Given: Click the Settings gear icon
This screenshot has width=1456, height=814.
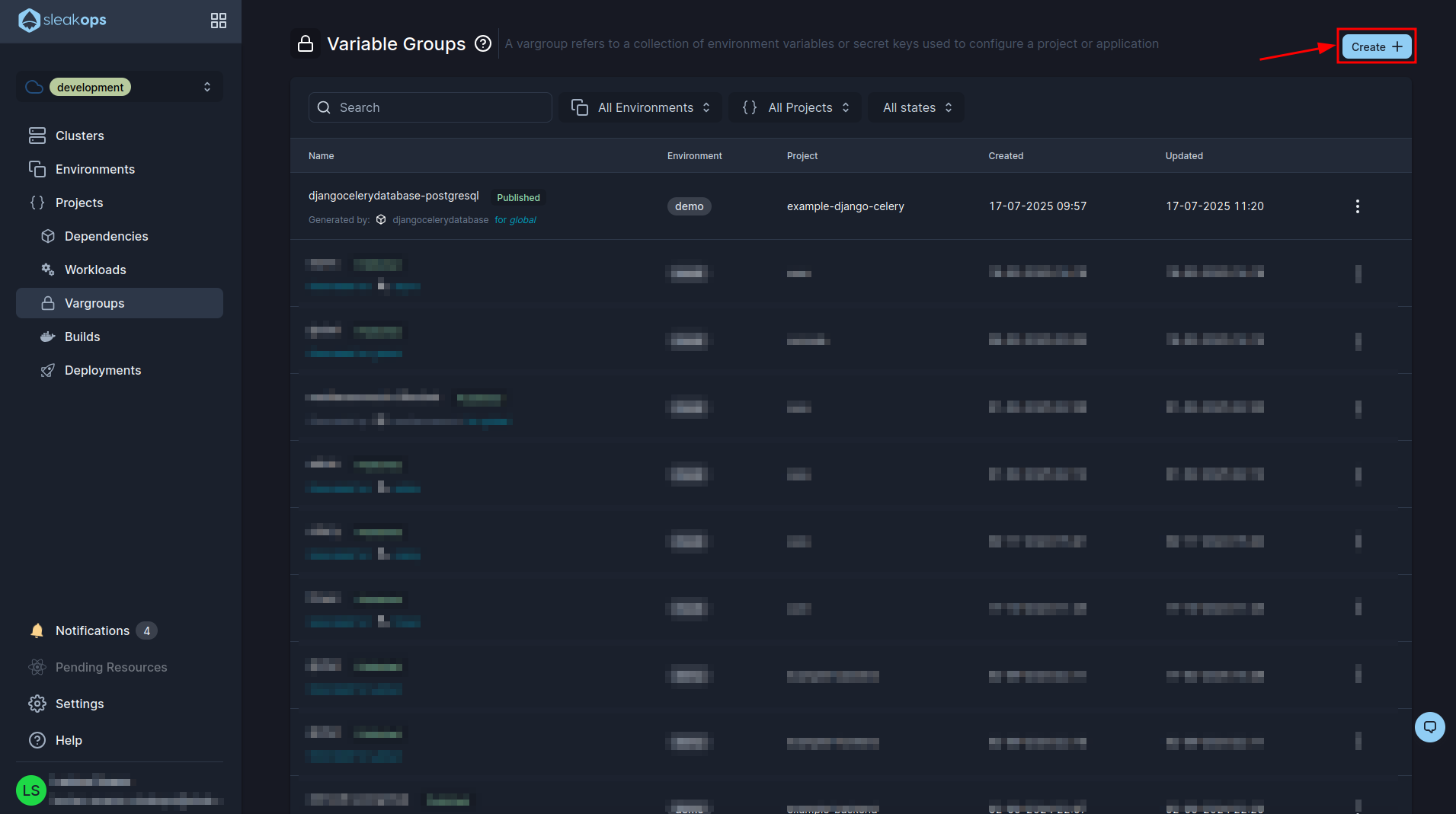Looking at the screenshot, I should [x=37, y=704].
